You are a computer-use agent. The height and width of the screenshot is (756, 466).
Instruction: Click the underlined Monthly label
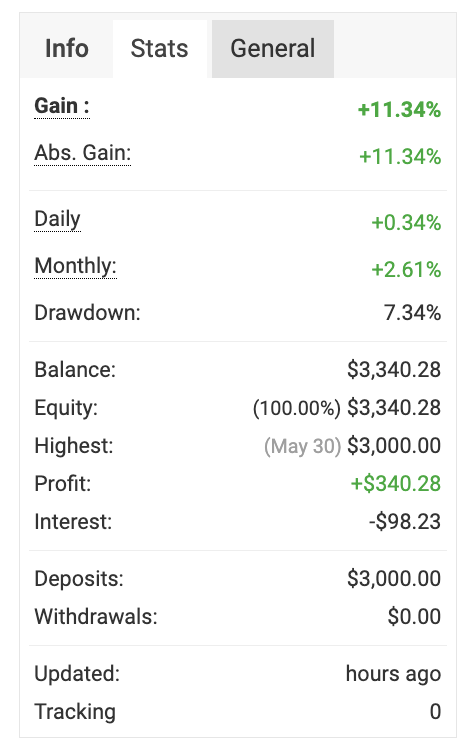(75, 266)
